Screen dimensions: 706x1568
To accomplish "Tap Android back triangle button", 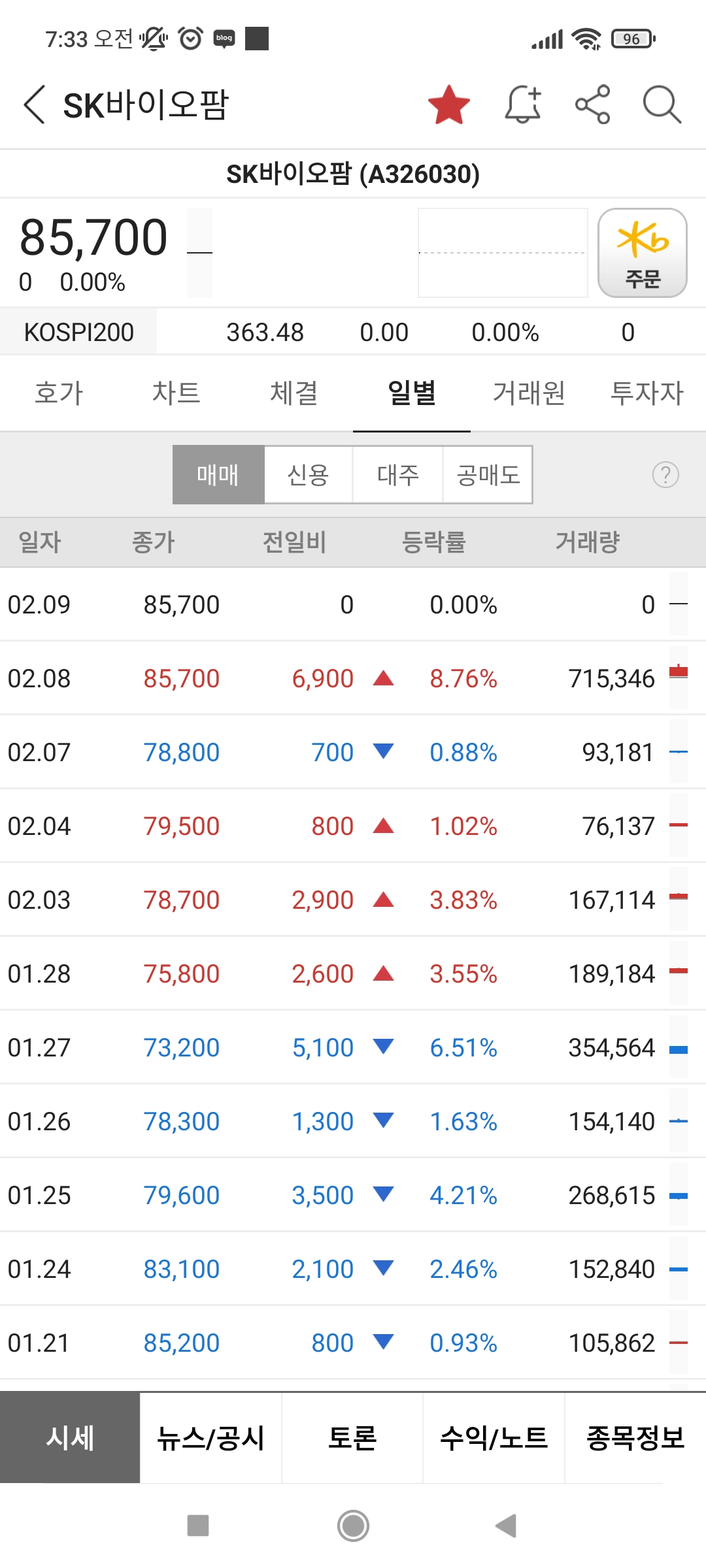I will click(506, 1526).
